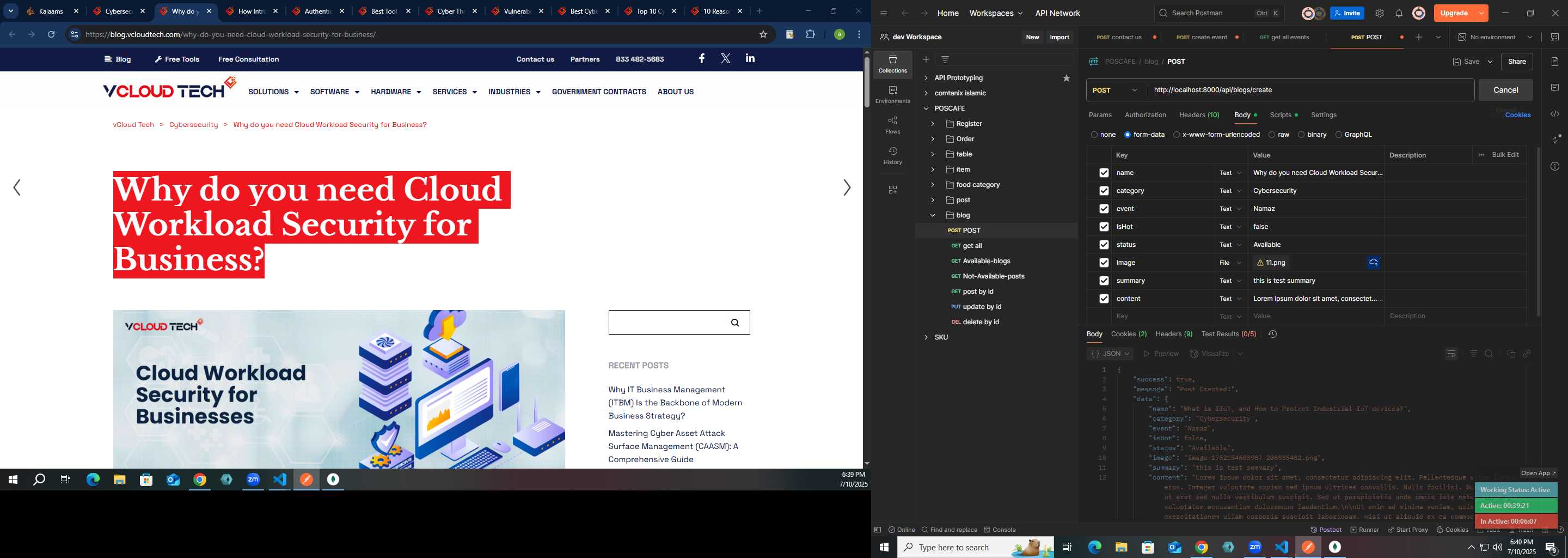Click the Invite button

pos(1346,13)
